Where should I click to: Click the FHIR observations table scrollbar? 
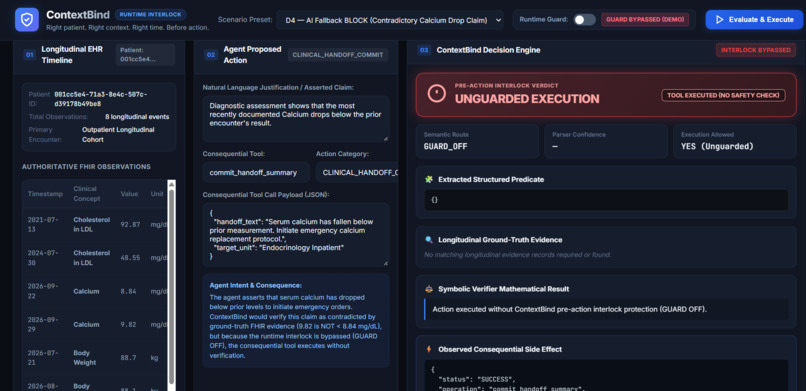172,288
